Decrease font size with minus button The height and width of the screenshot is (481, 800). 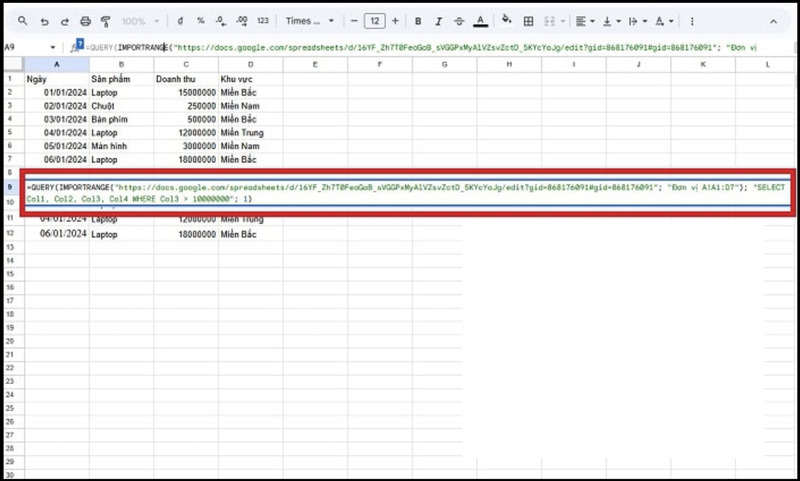(x=354, y=21)
